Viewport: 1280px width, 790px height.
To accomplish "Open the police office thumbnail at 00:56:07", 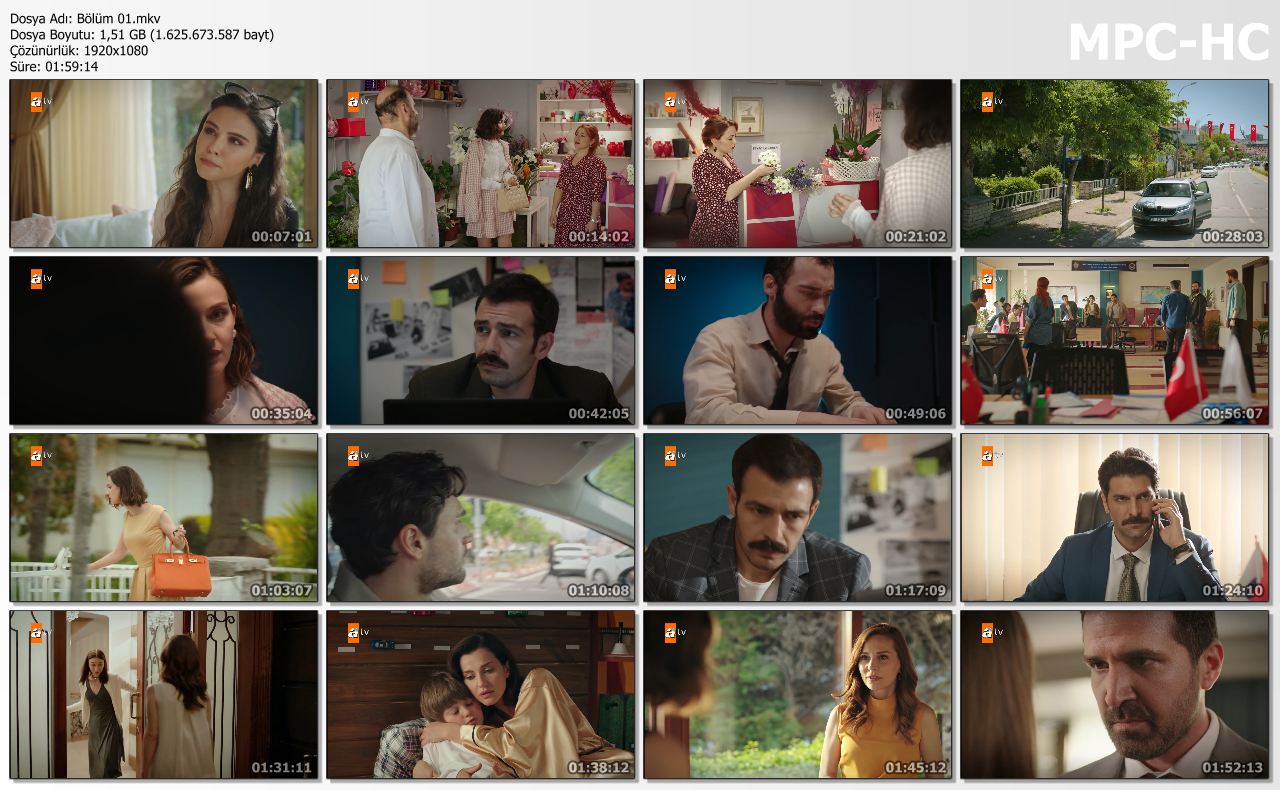I will (1115, 341).
